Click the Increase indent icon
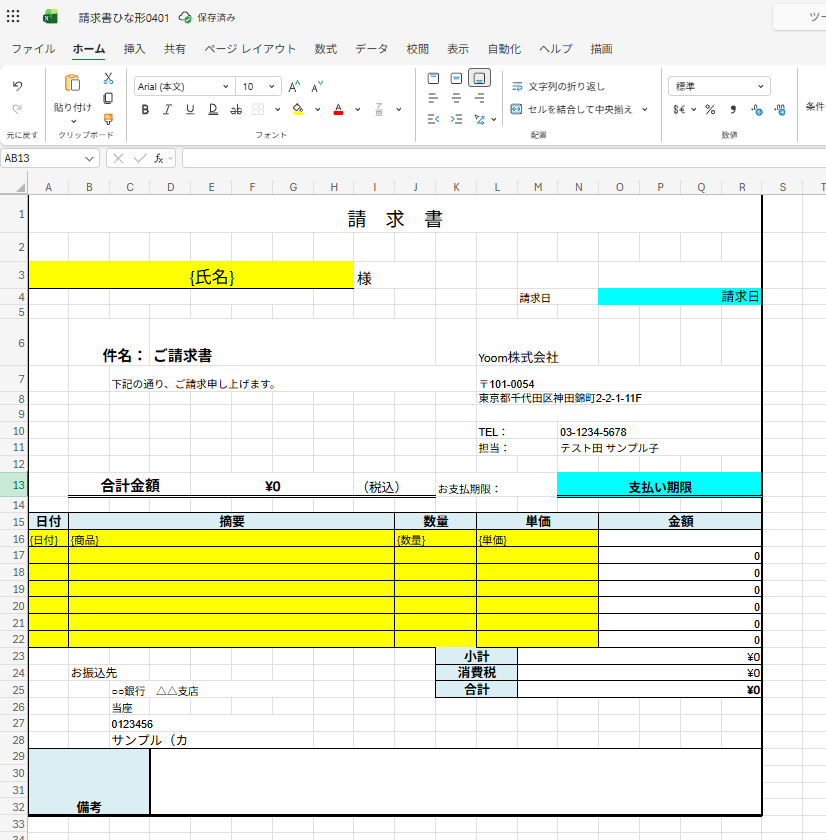Screen dimensions: 826x840 (x=456, y=119)
